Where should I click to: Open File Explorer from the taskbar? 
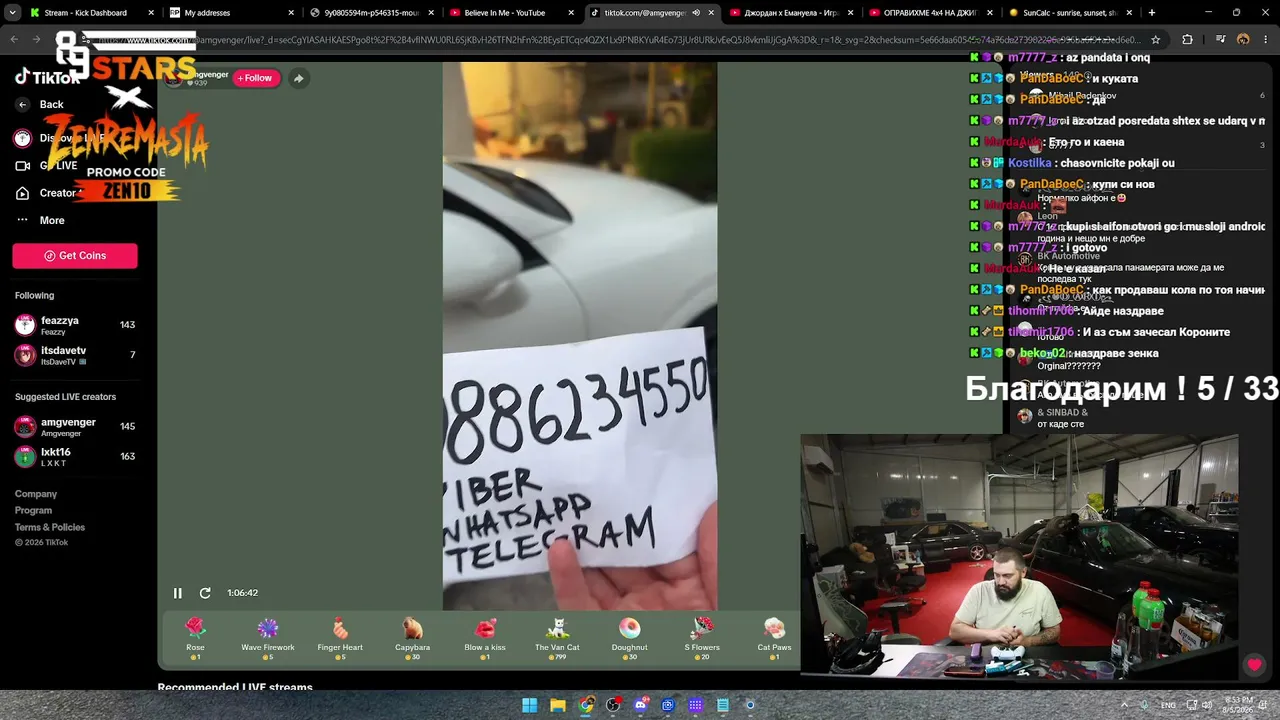click(558, 705)
